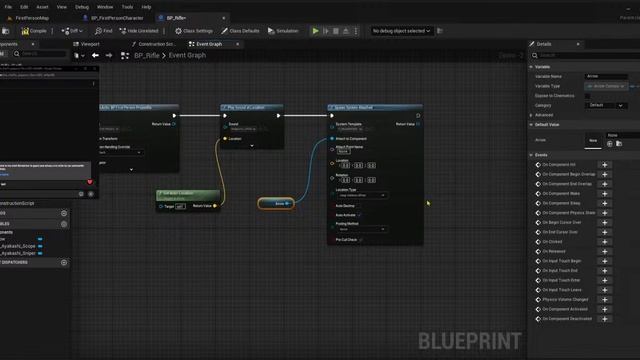Open the Diff dropdown
This screenshot has width=640, height=360.
click(x=72, y=31)
